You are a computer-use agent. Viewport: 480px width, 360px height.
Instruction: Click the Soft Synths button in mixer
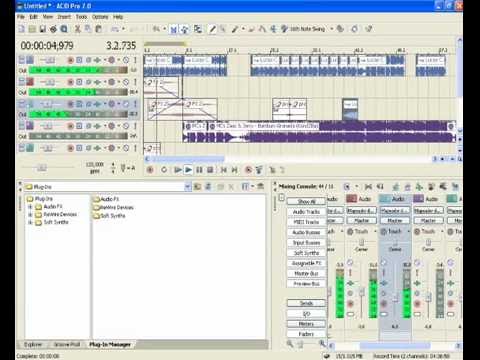click(306, 253)
